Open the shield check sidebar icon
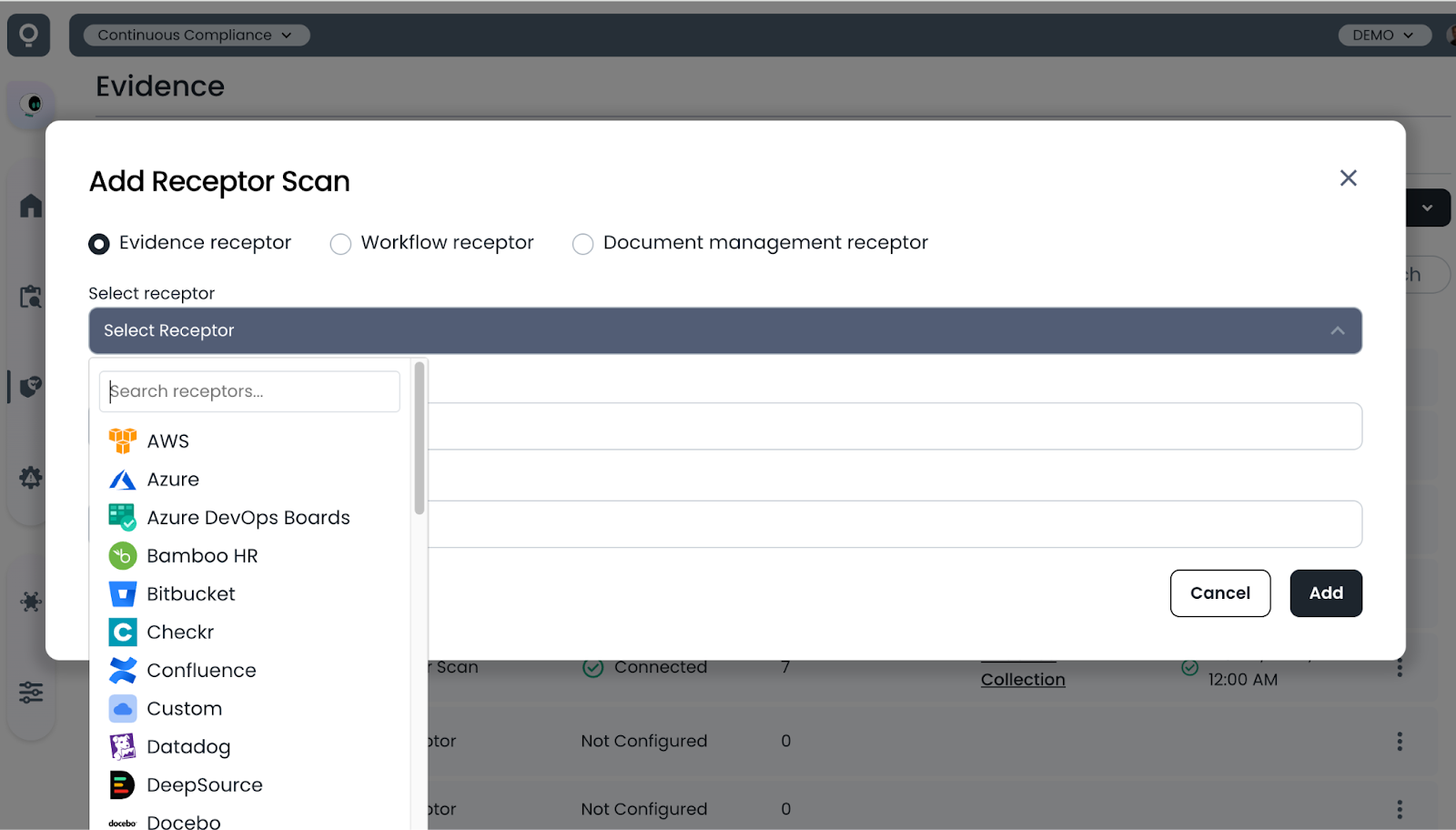This screenshot has height=830, width=1456. pyautogui.click(x=31, y=387)
